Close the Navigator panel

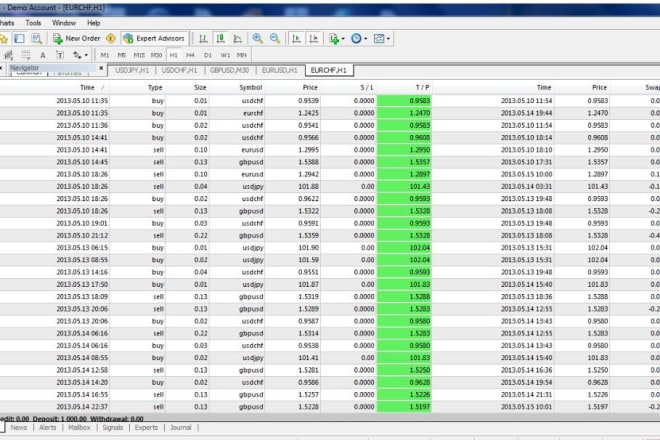coord(101,68)
